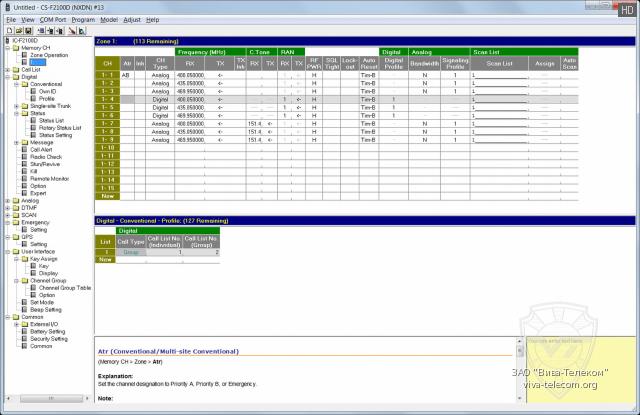Viewport: 640px width, 415px height.
Task: Select channel row header 1- 4
Action: (x=107, y=99)
